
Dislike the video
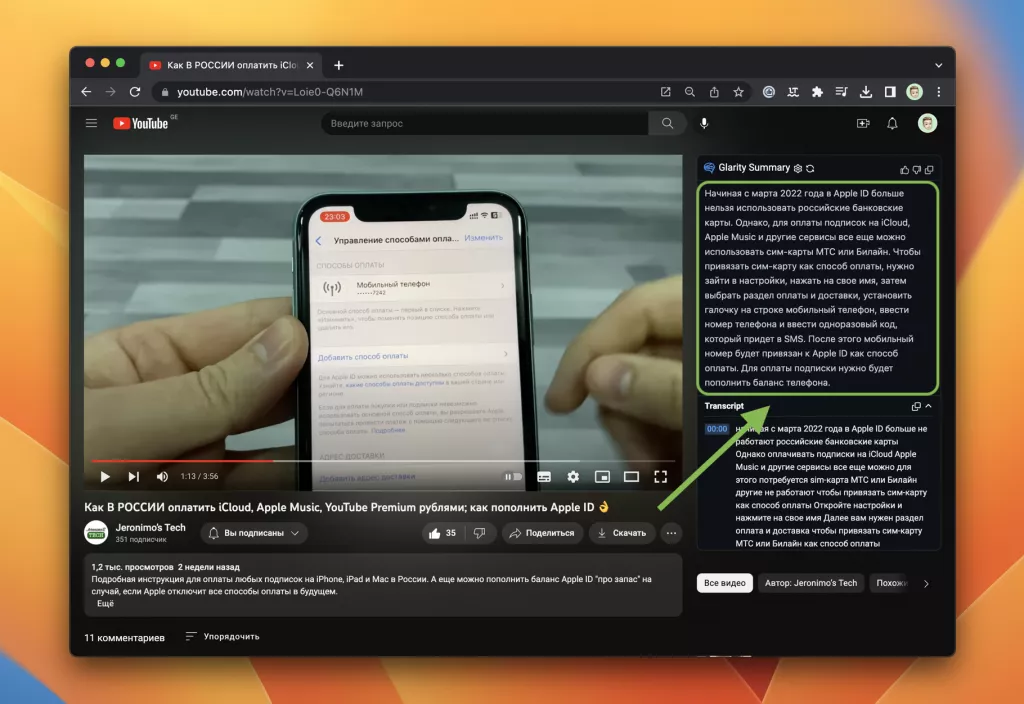pyautogui.click(x=479, y=534)
